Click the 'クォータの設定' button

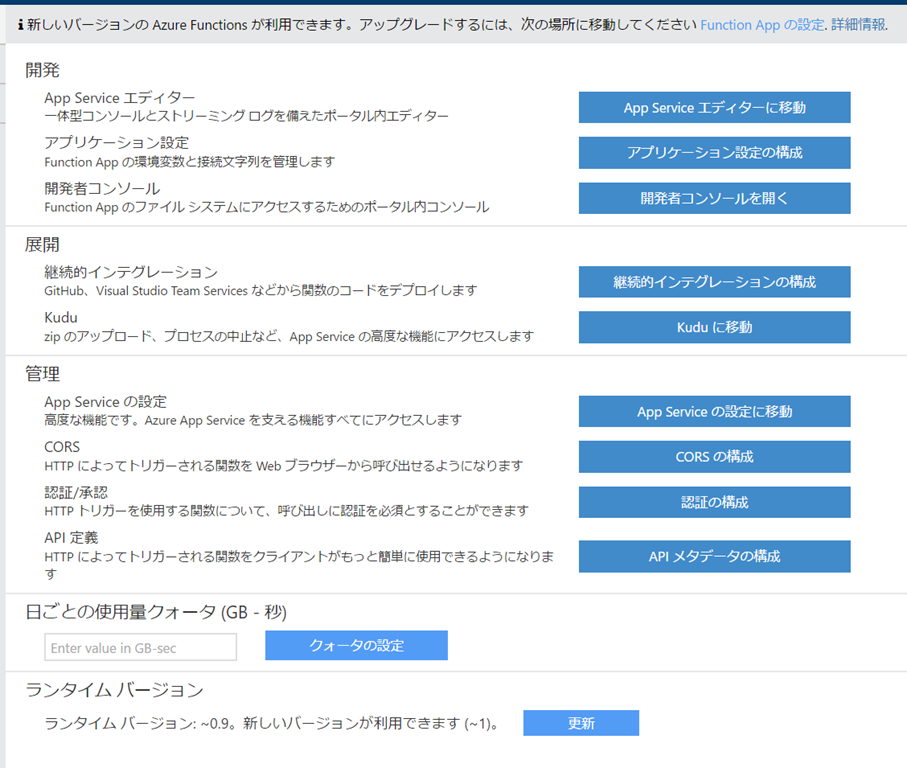pos(356,645)
